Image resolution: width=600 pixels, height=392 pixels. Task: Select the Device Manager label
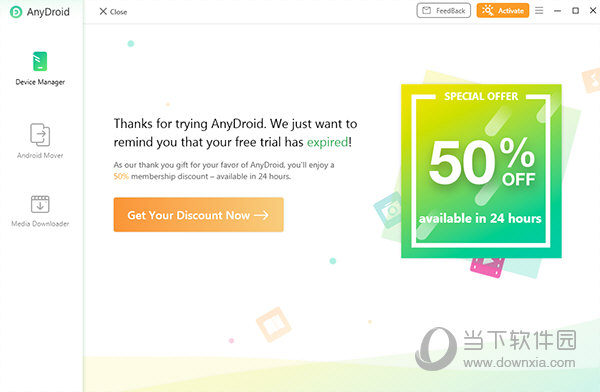coord(40,82)
